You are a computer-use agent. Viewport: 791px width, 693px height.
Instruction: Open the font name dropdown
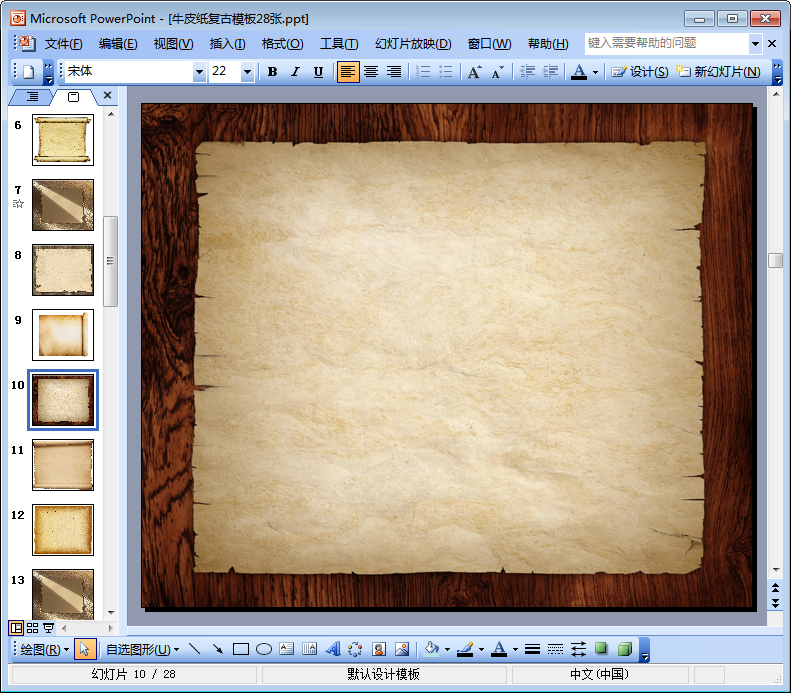199,72
